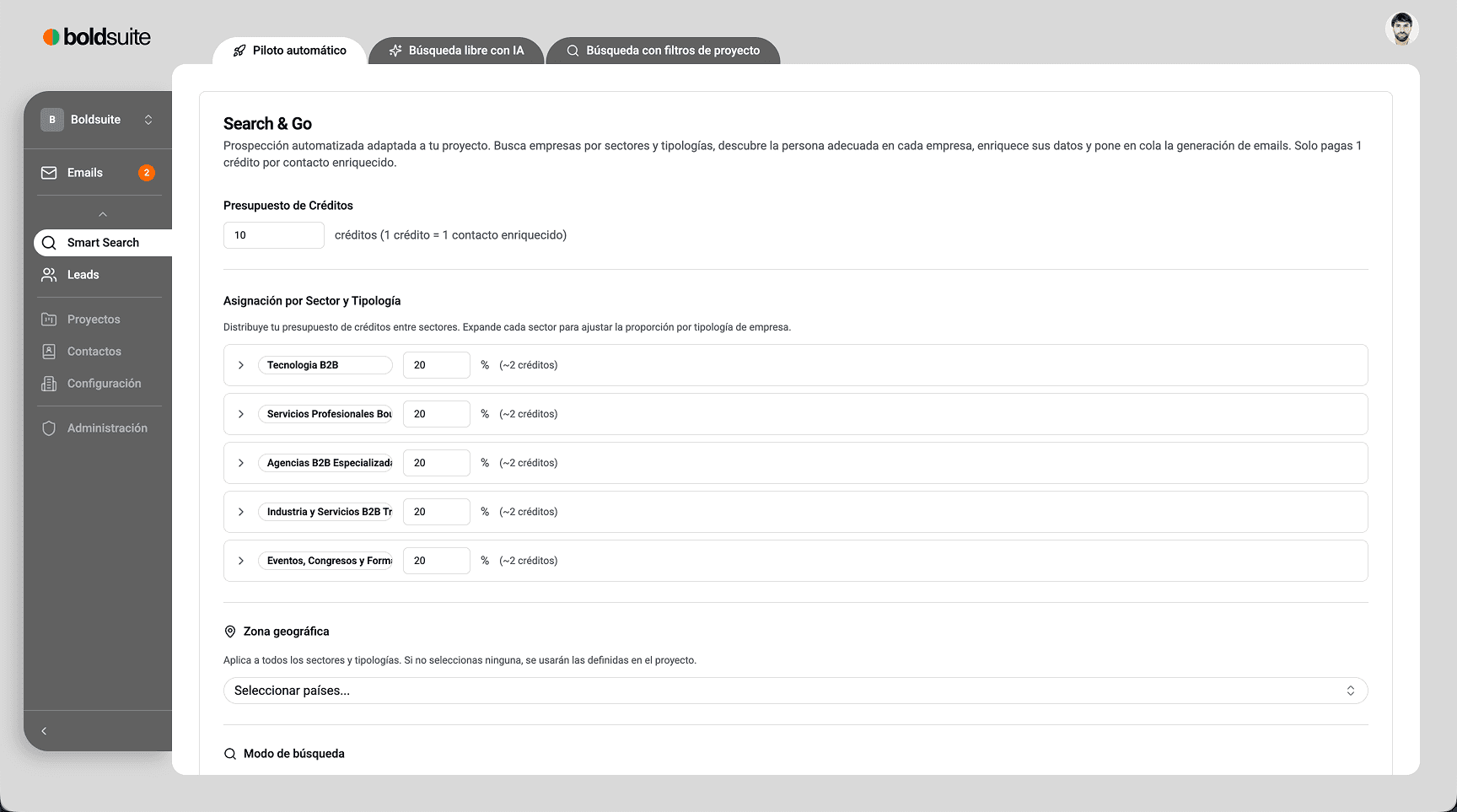Click the Leads people icon

[x=49, y=275]
